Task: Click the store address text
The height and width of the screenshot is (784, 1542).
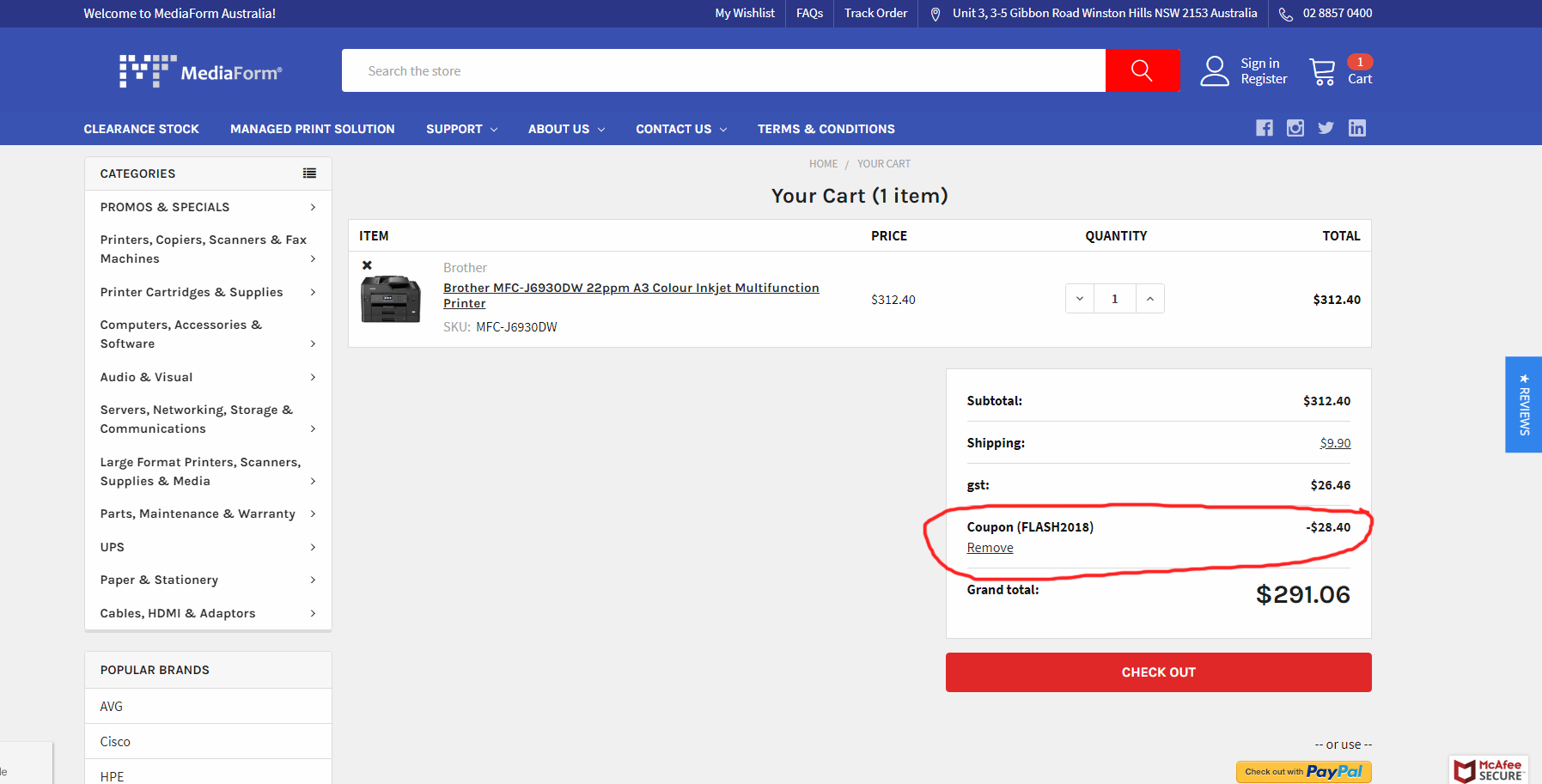Action: (x=1105, y=13)
